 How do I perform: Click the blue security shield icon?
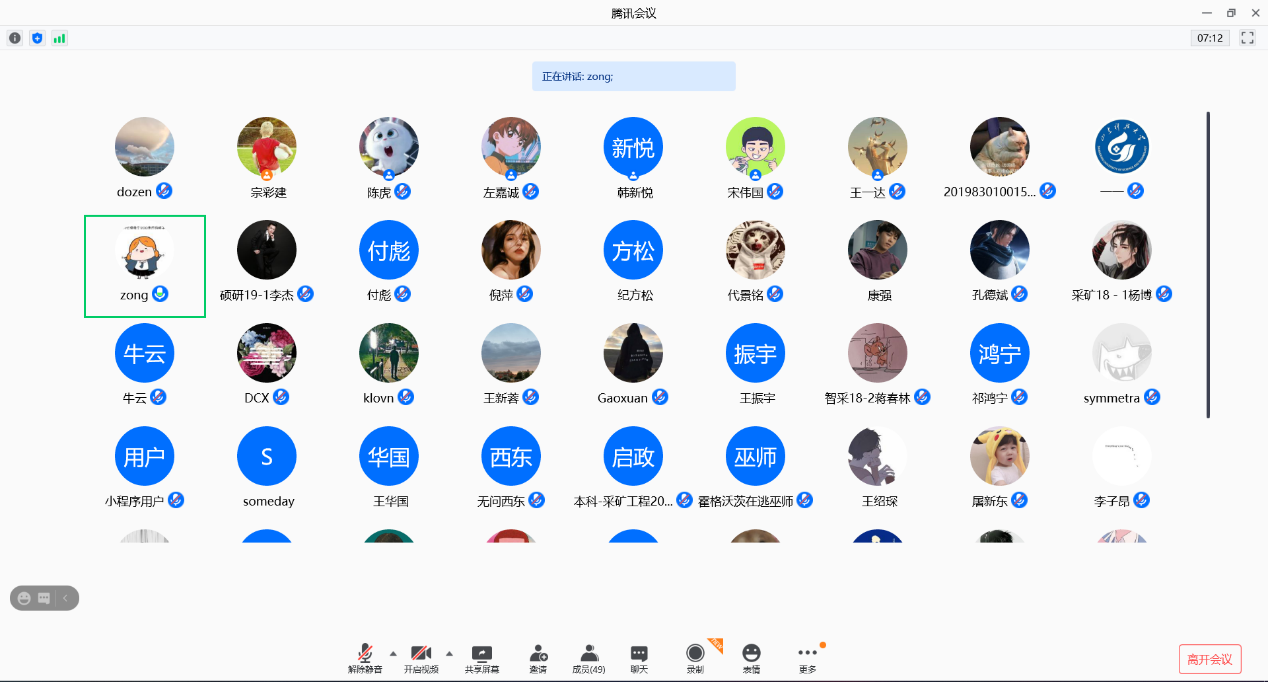click(x=37, y=38)
